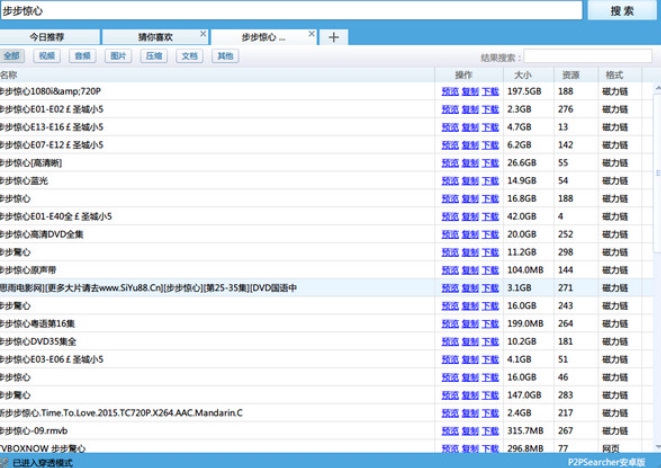Viewport: 661px width, 468px height.
Task: Sort results by 大小 column header
Action: pos(524,75)
